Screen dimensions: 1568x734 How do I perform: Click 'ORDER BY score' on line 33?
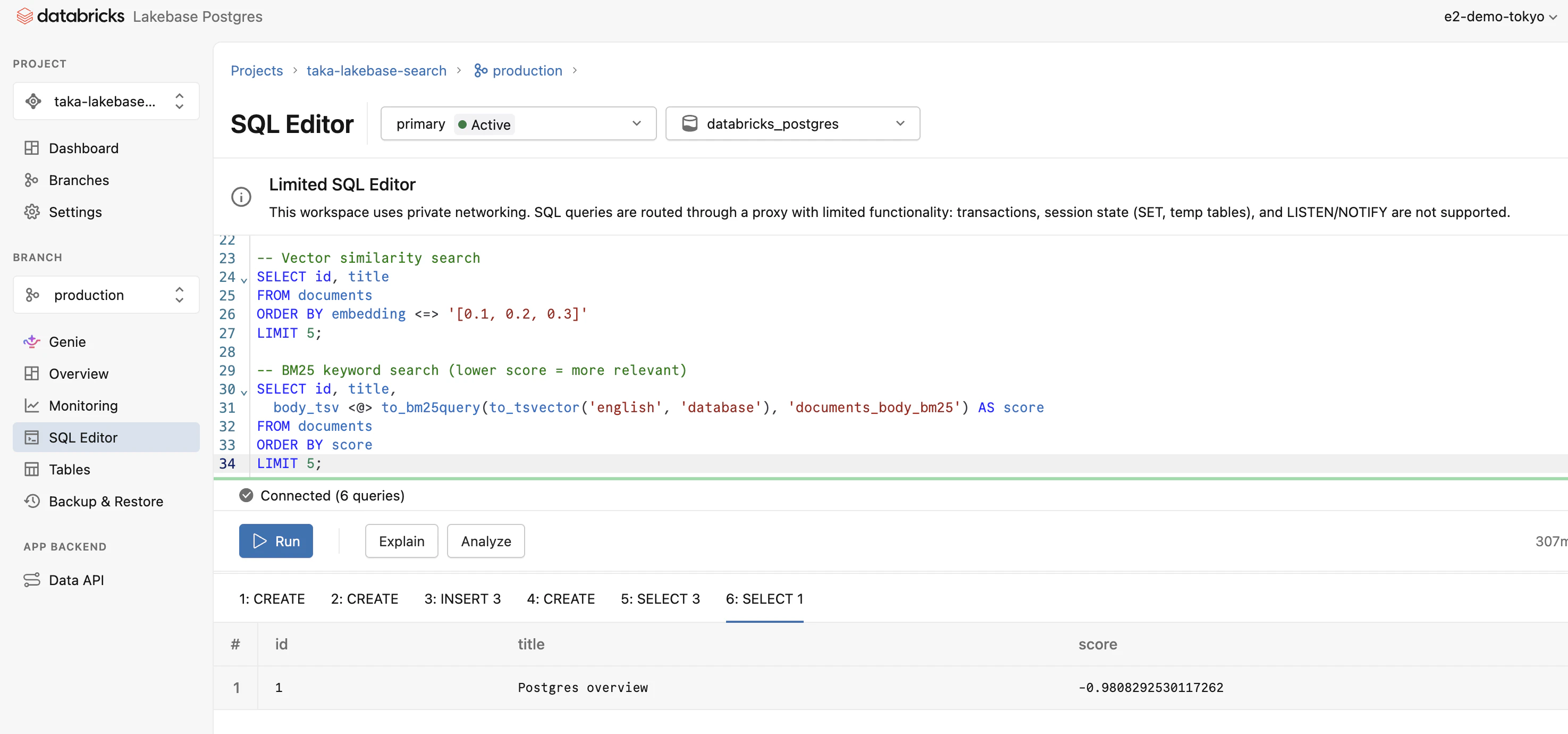tap(314, 445)
